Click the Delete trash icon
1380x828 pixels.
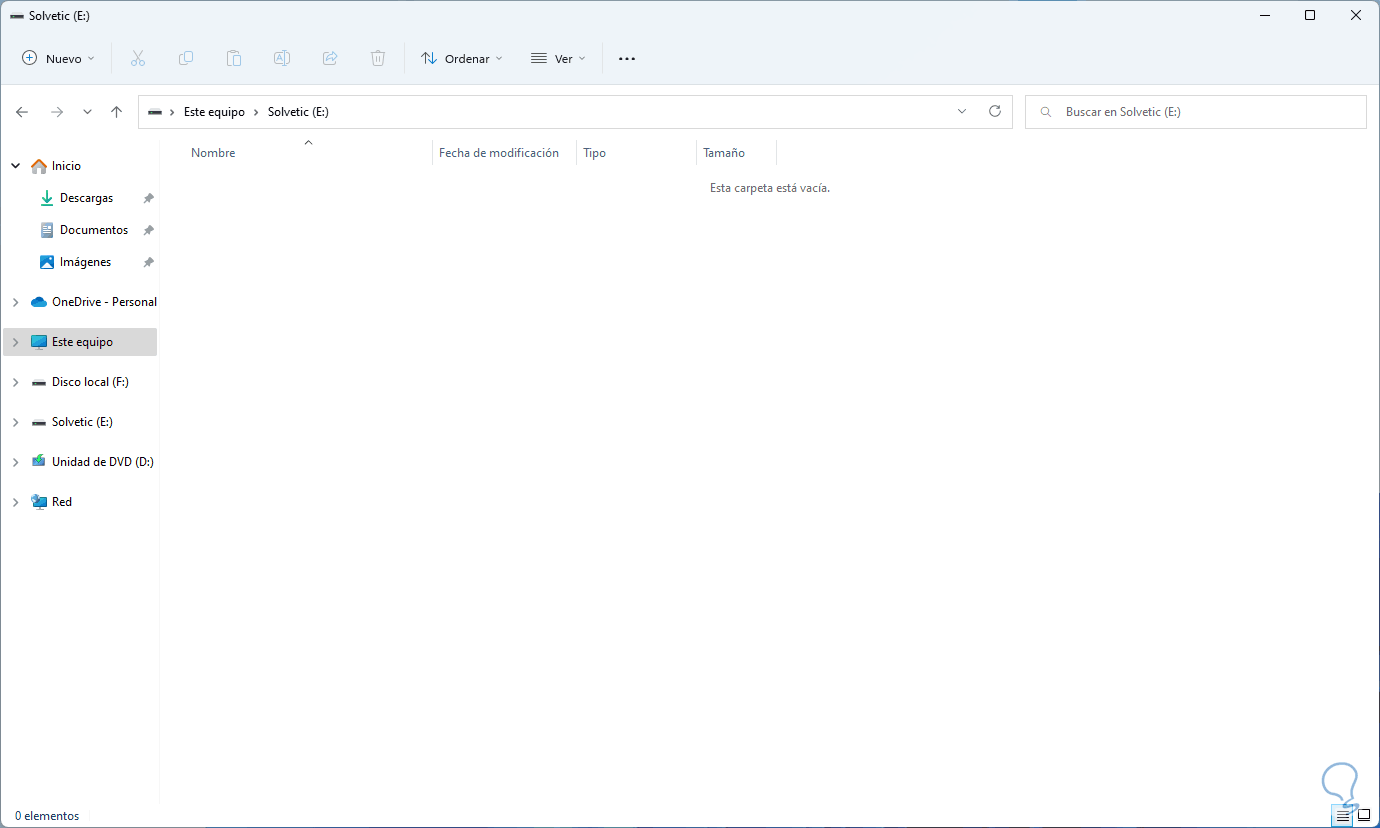tap(378, 59)
